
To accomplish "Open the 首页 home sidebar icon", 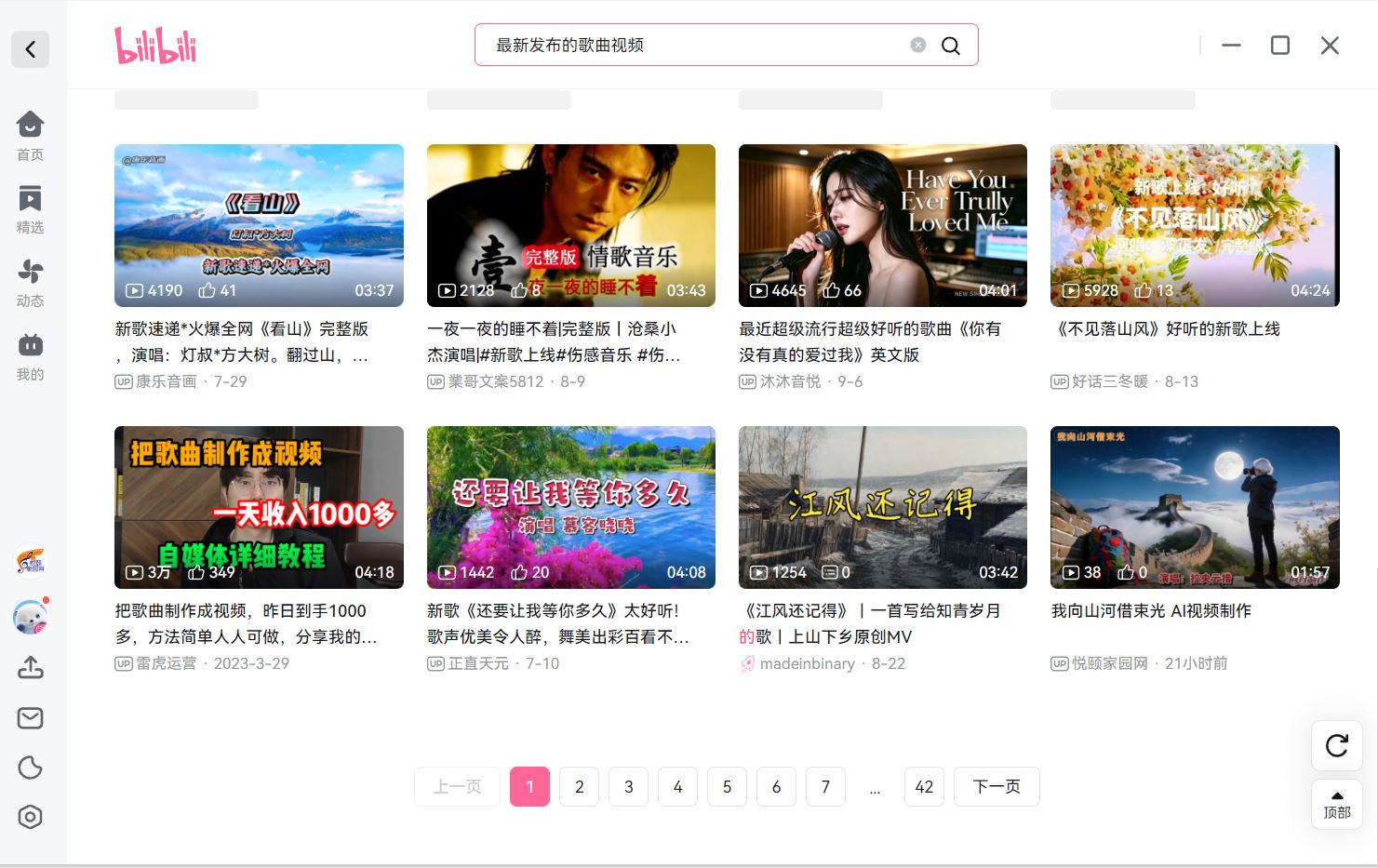I will tap(30, 136).
